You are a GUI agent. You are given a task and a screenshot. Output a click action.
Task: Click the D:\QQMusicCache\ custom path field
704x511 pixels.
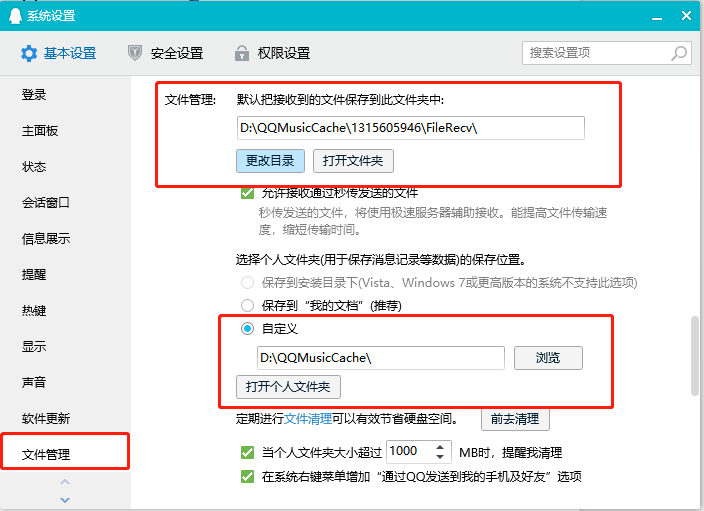point(381,358)
